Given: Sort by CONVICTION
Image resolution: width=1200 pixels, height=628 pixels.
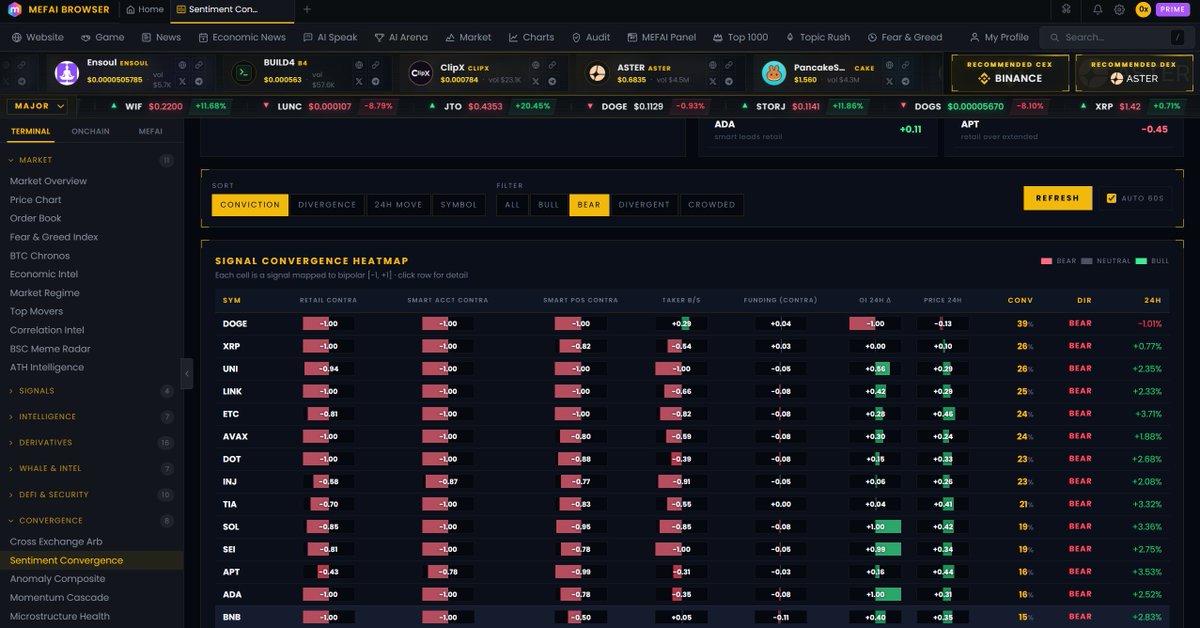Looking at the screenshot, I should click(250, 205).
